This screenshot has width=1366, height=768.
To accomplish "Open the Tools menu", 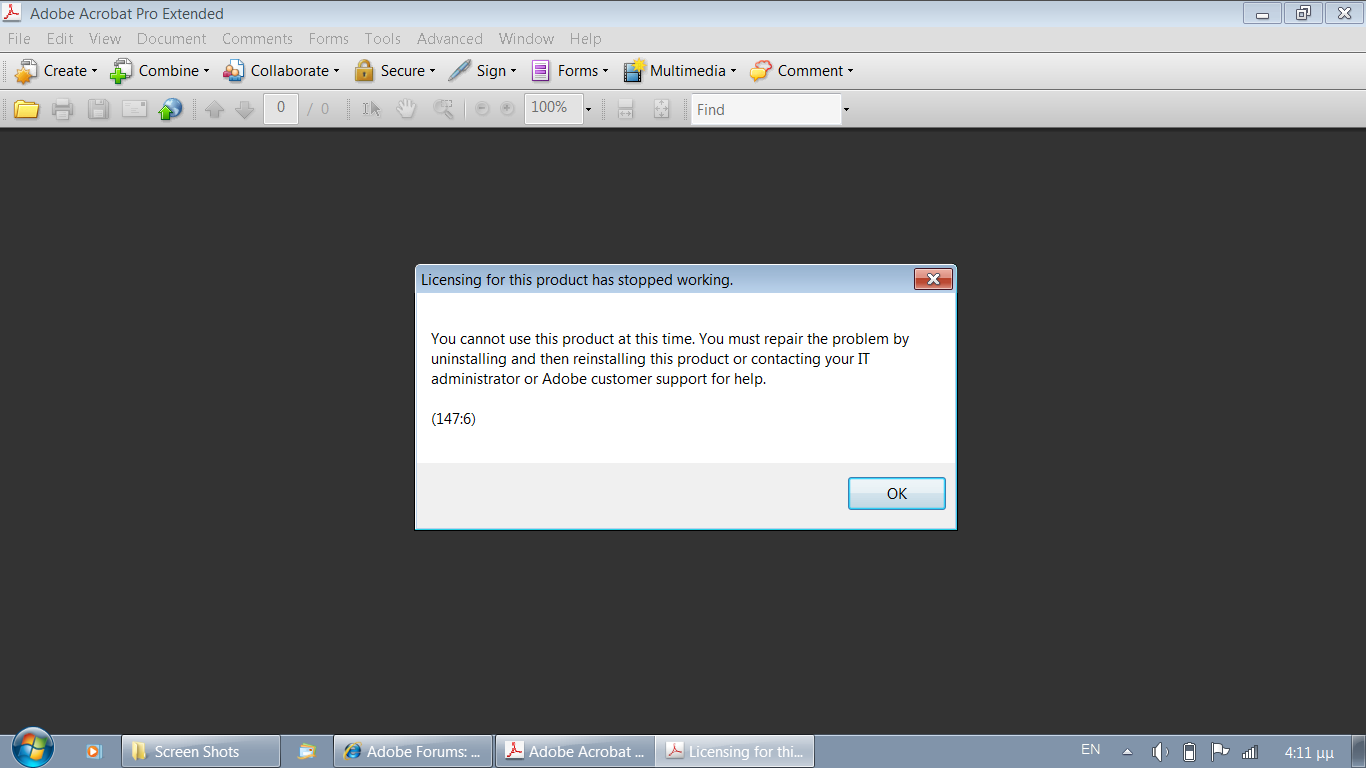I will (383, 39).
